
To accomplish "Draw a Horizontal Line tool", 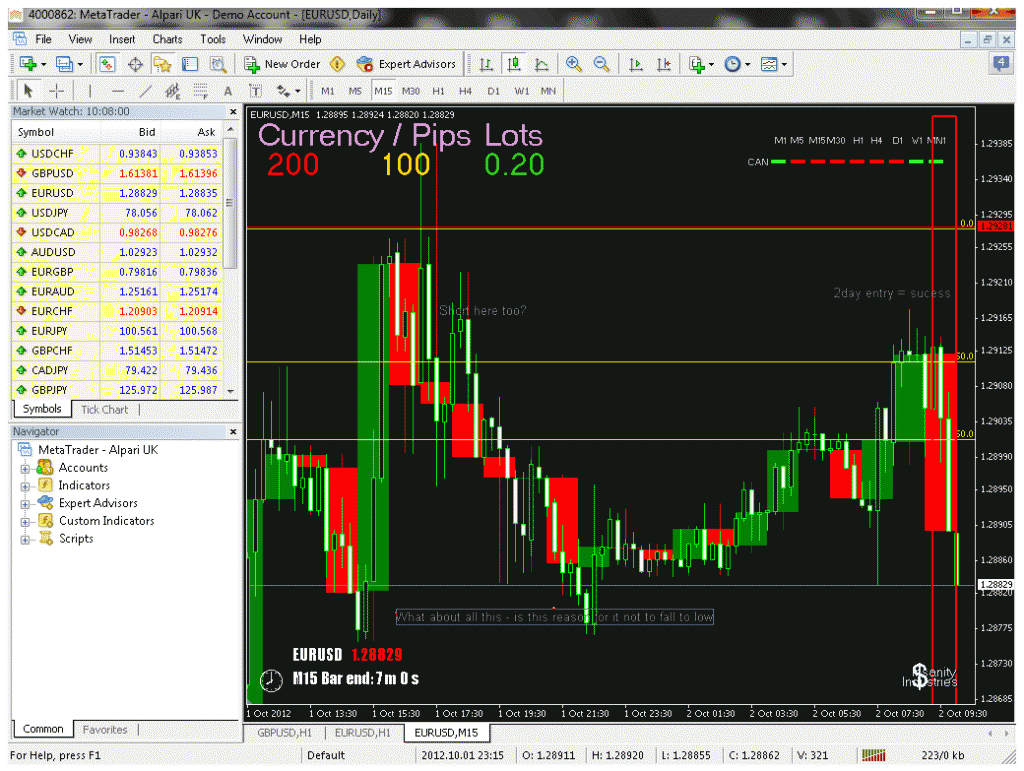I will coord(118,91).
